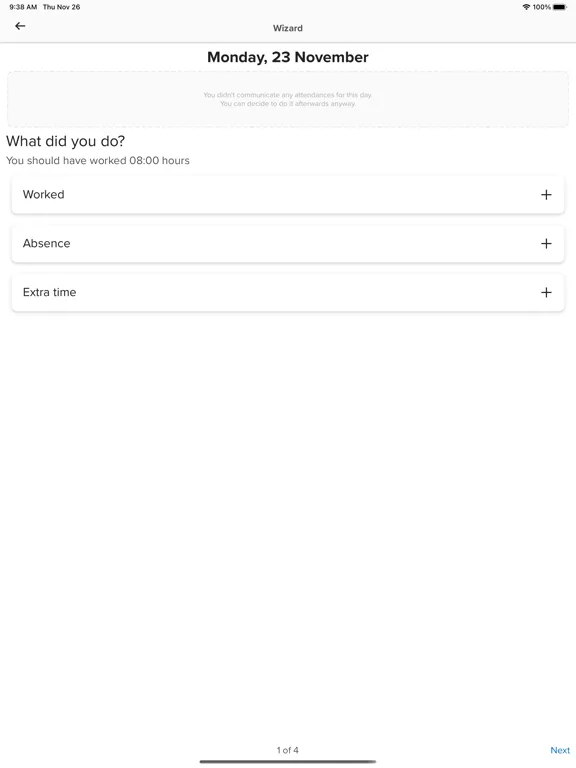The width and height of the screenshot is (576, 768).
Task: Tap the plus icon beside Extra time
Action: point(546,292)
